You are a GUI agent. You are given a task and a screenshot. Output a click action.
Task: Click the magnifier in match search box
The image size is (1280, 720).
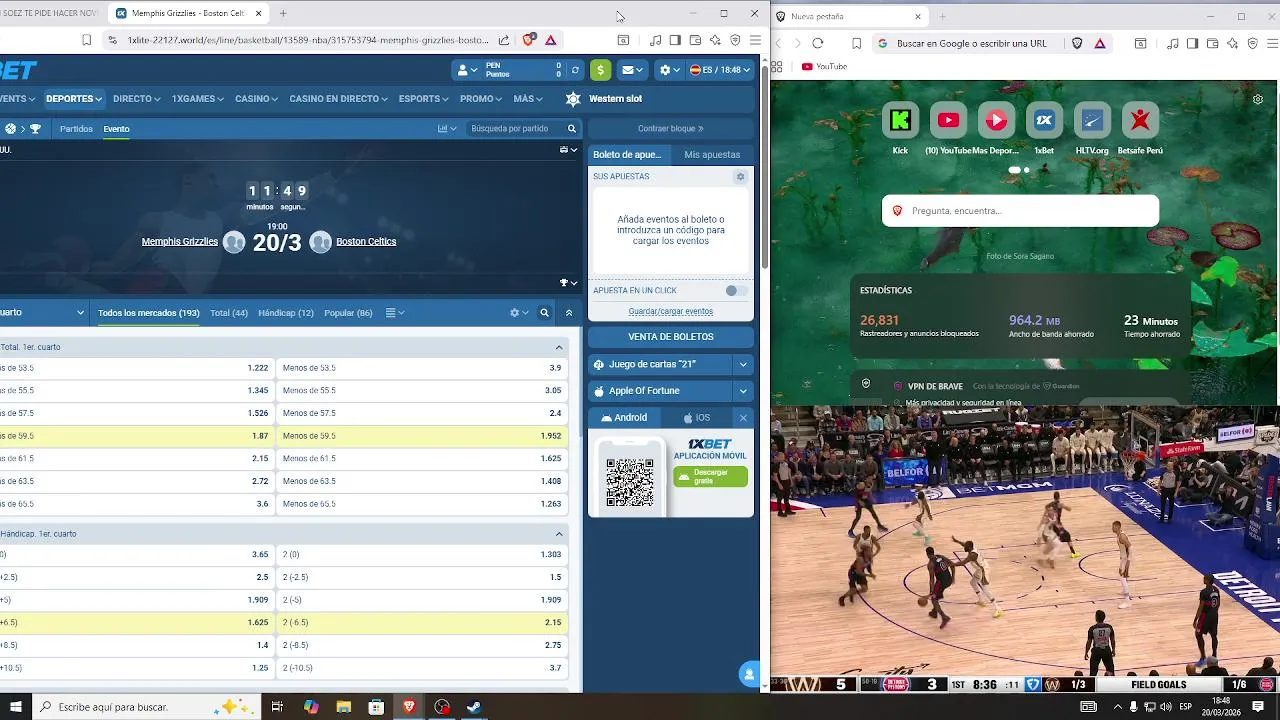(572, 129)
